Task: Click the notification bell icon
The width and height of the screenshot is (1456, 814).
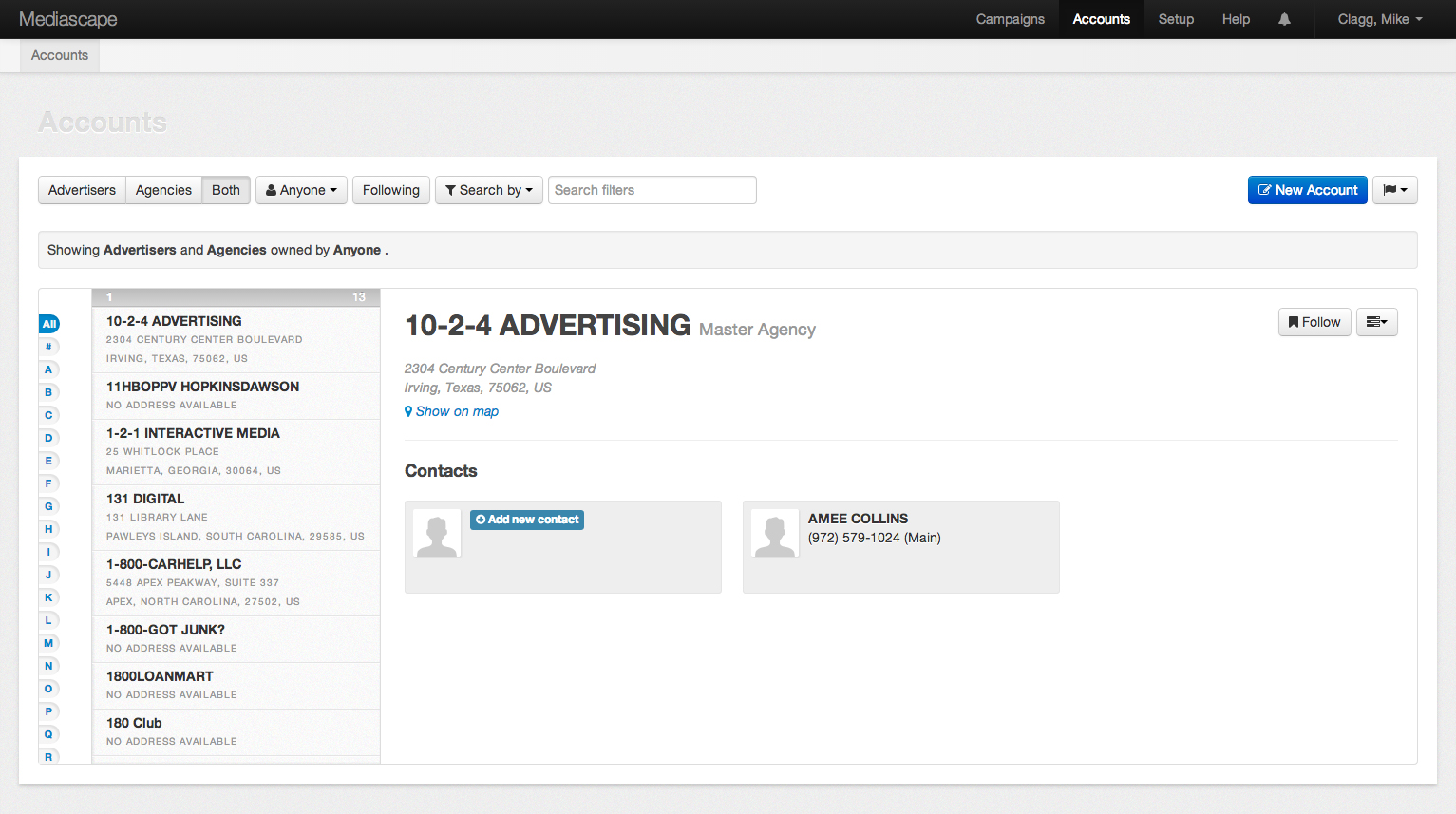Action: [1284, 19]
